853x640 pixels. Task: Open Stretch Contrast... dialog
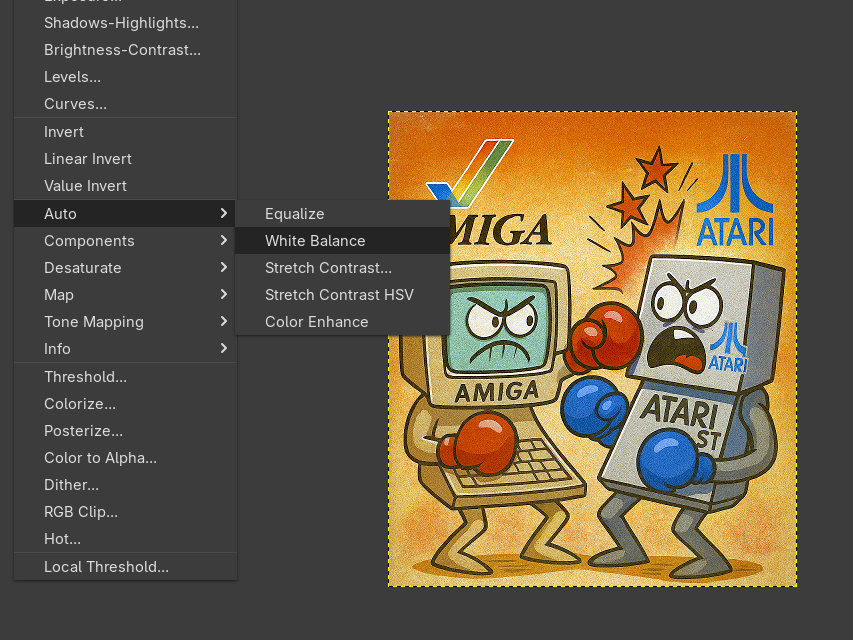[x=328, y=268]
